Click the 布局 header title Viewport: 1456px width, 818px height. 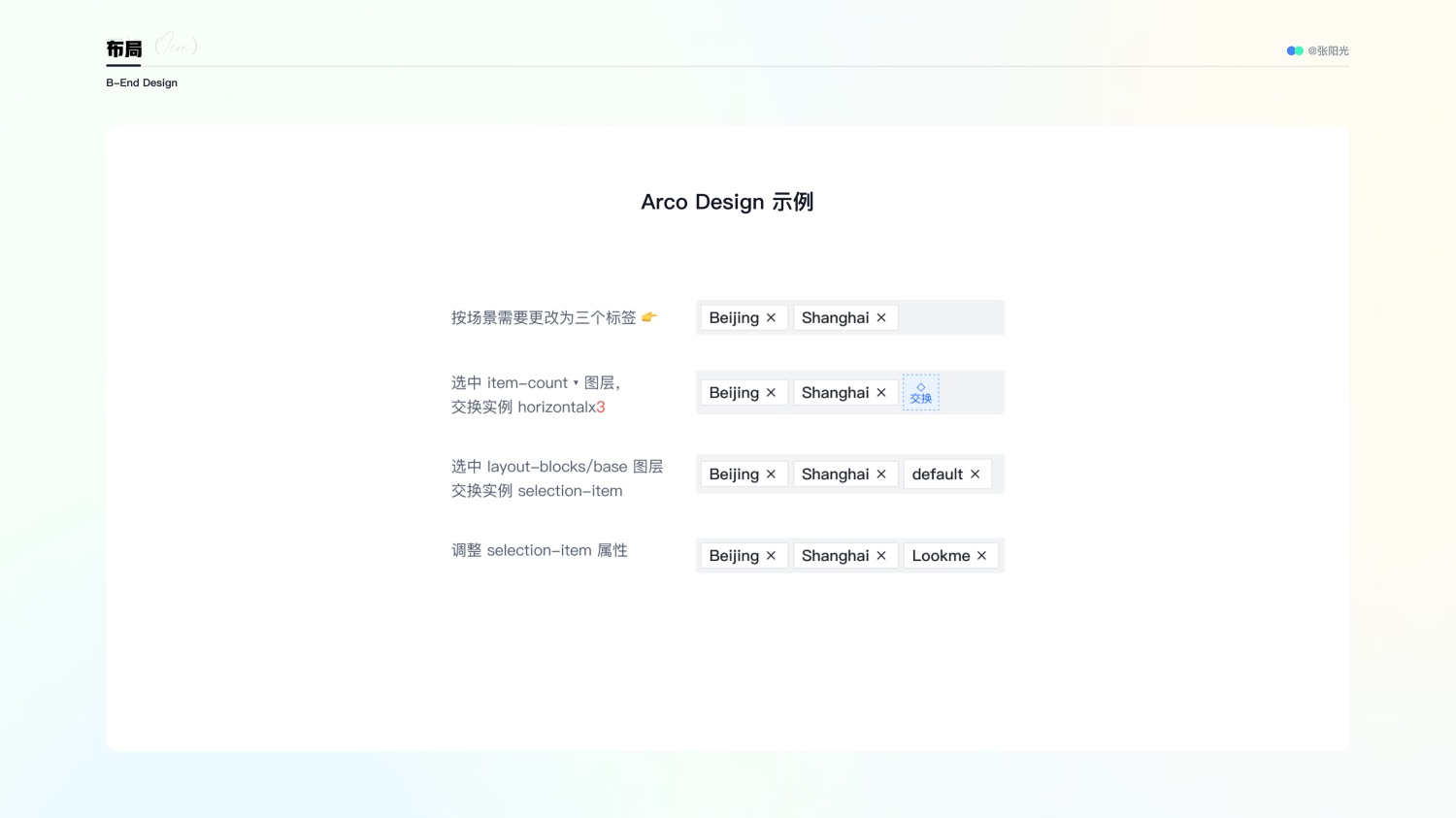[124, 49]
